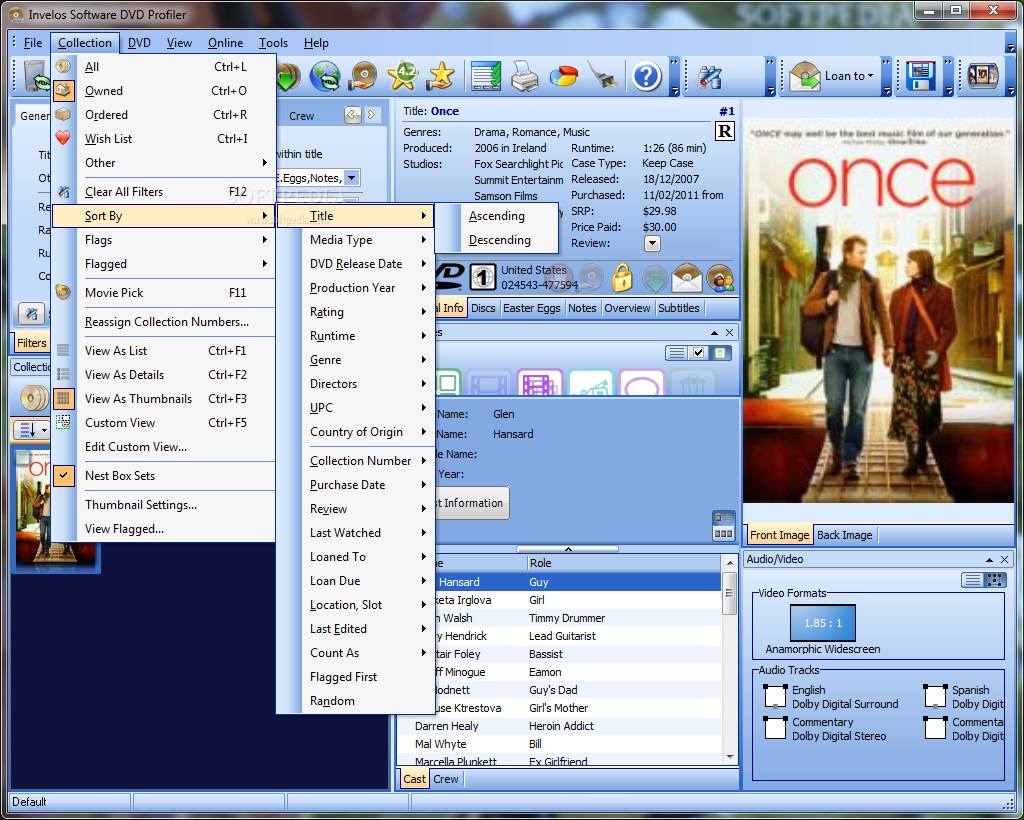
Task: Click the box icon beside Owned
Action: [63, 90]
